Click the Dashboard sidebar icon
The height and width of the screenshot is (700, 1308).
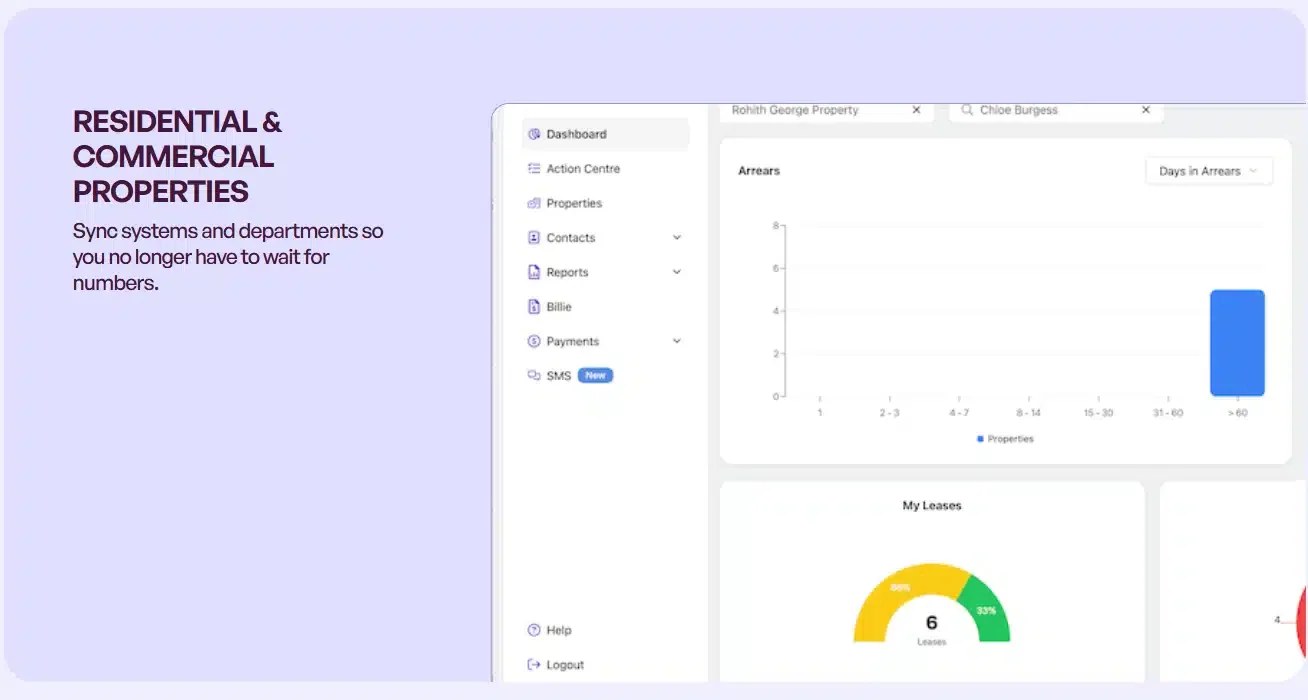534,134
